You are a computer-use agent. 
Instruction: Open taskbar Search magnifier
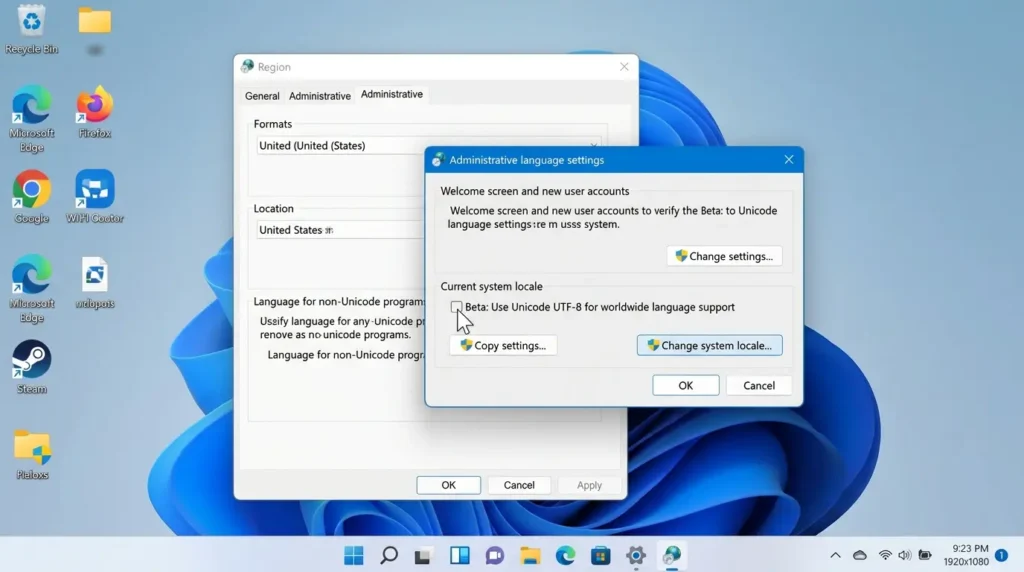[x=389, y=555]
